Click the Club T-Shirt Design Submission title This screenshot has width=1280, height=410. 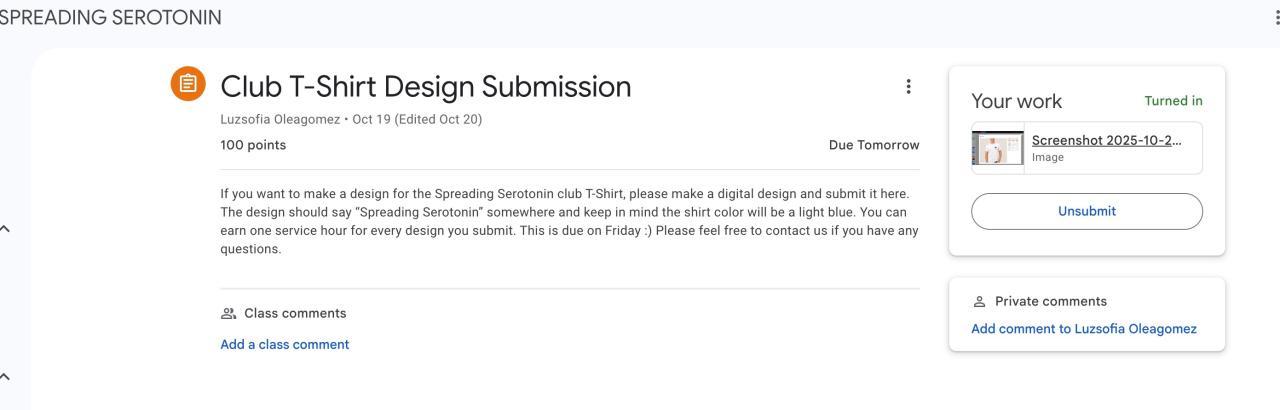(426, 86)
